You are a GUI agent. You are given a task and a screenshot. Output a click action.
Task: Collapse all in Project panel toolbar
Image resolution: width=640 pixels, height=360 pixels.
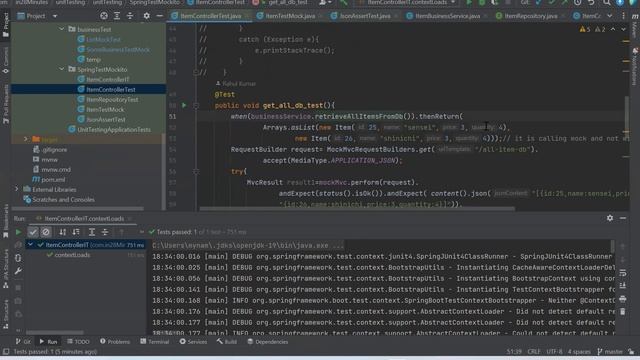point(130,16)
